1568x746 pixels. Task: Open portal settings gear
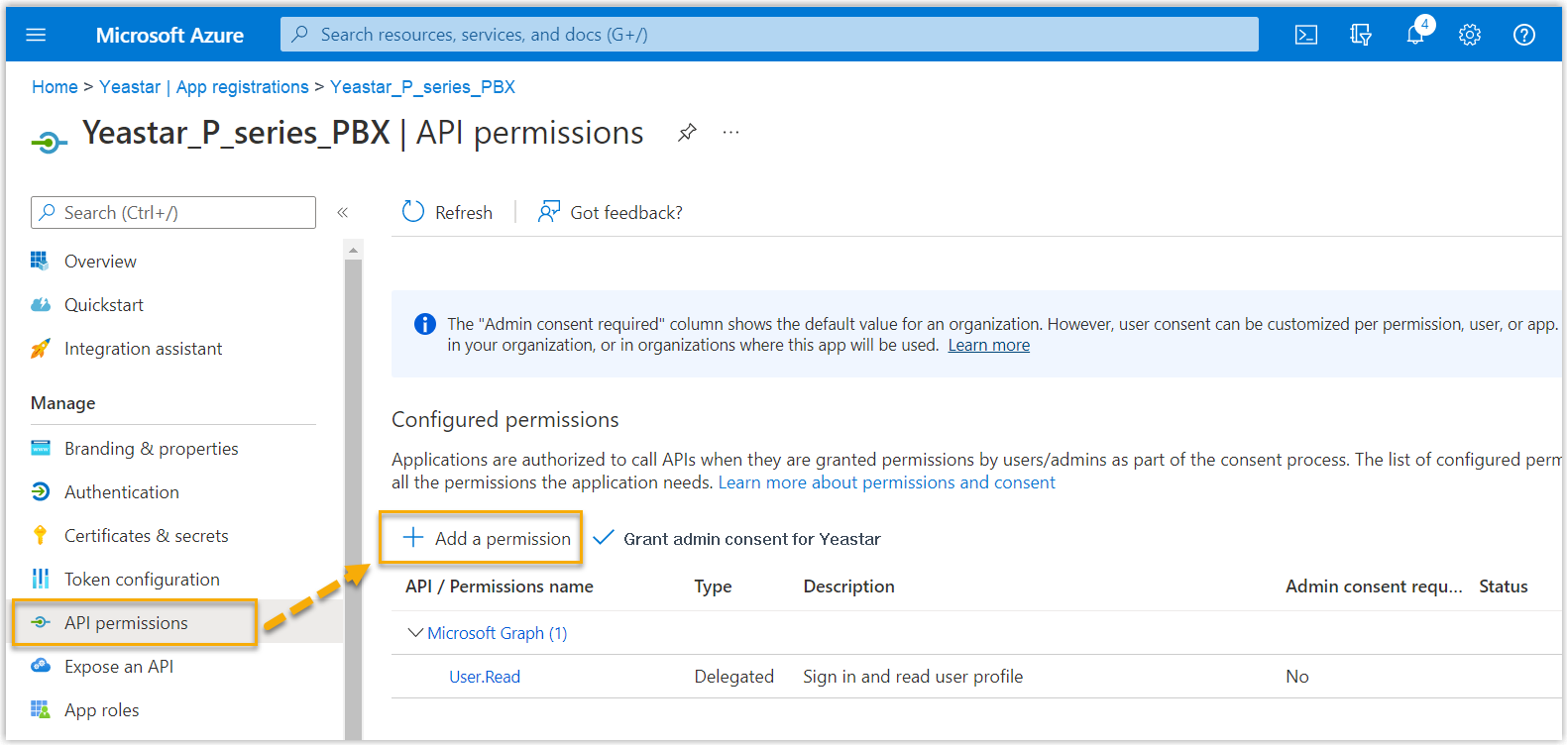point(1470,35)
